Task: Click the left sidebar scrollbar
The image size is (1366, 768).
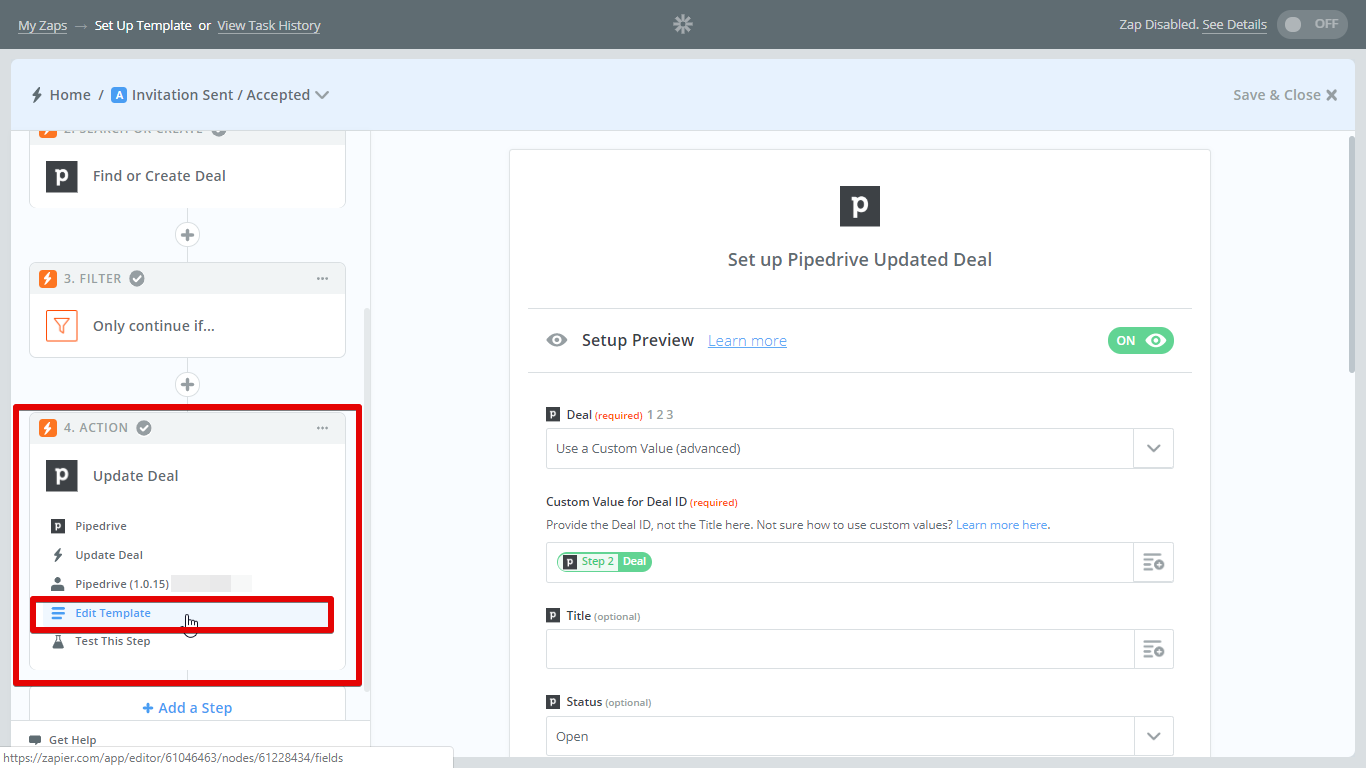Action: click(366, 498)
